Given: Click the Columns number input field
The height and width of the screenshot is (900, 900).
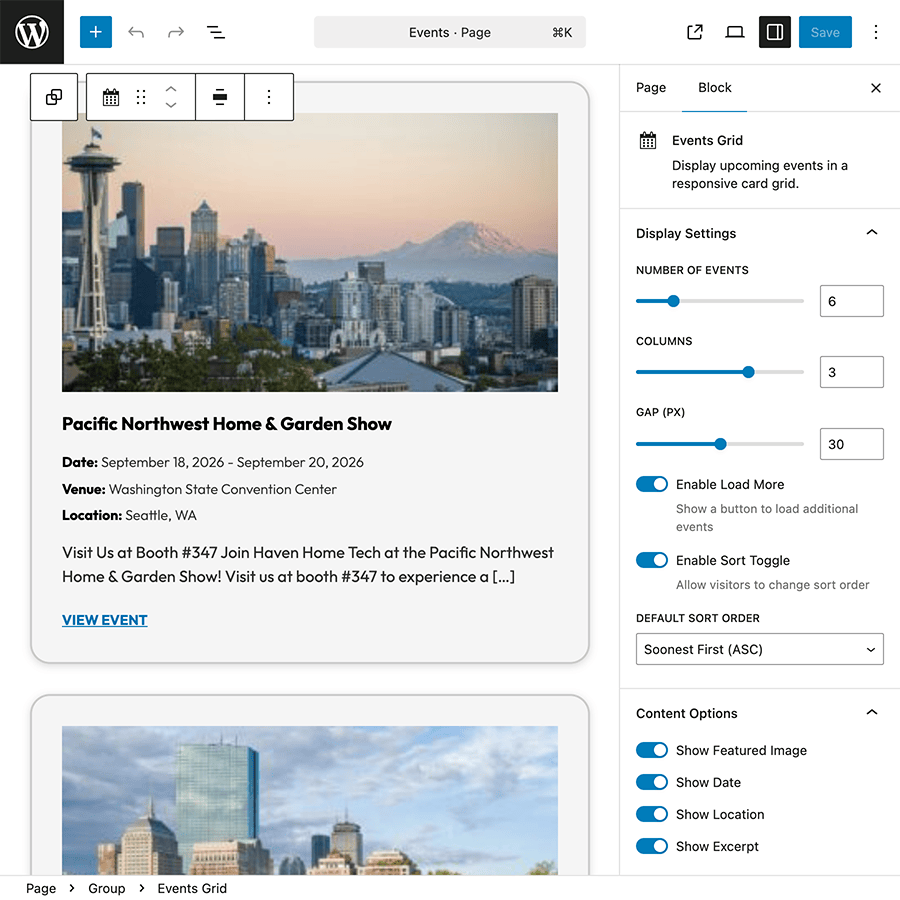Looking at the screenshot, I should (x=851, y=372).
